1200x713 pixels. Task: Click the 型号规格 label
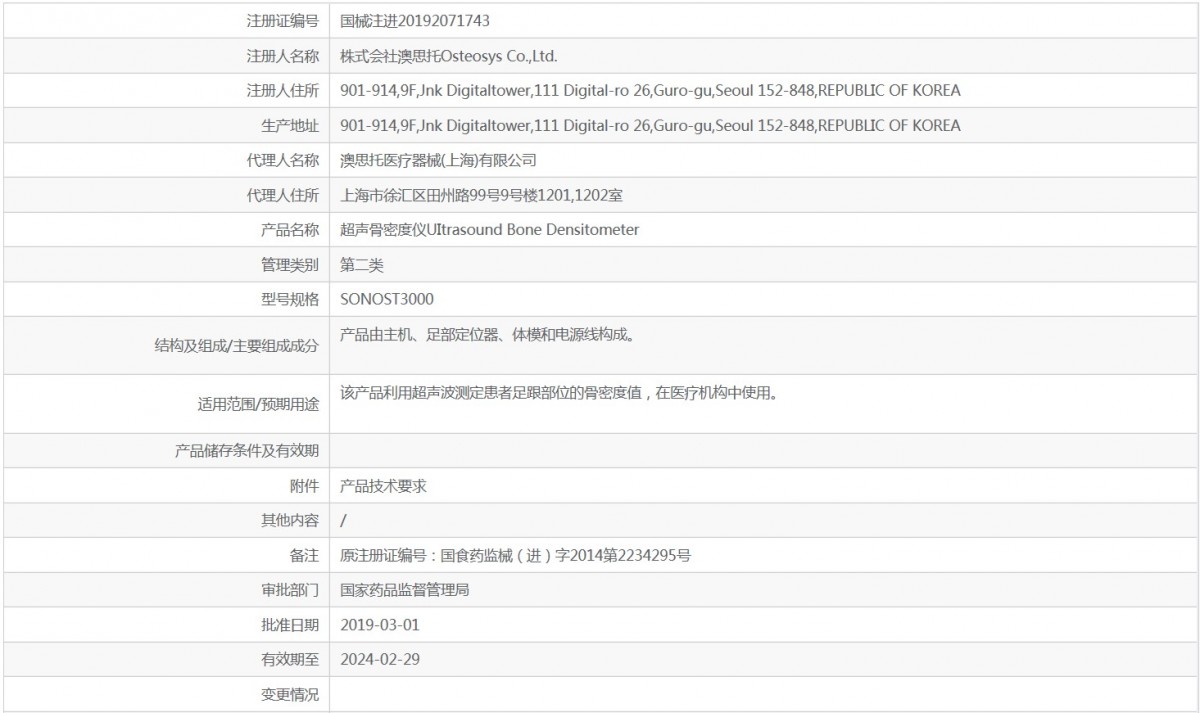tap(289, 299)
